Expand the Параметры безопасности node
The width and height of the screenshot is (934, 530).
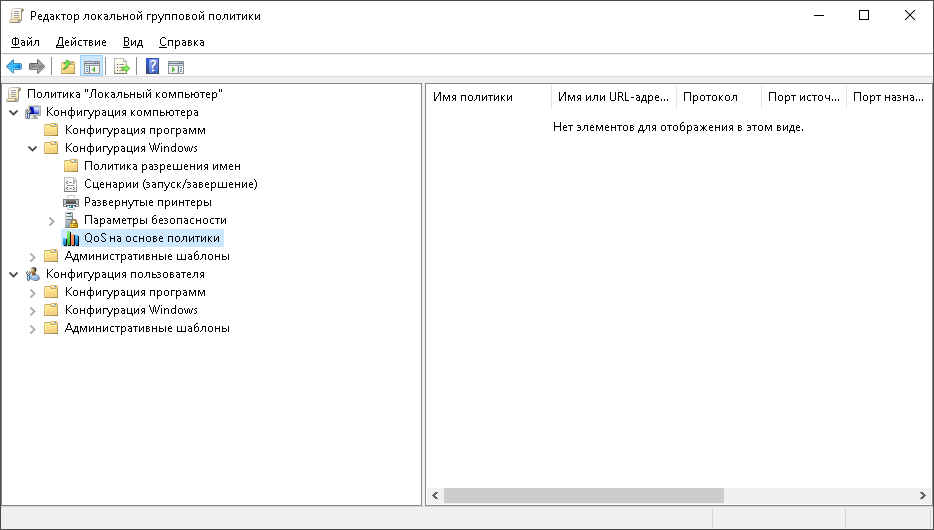tap(52, 220)
